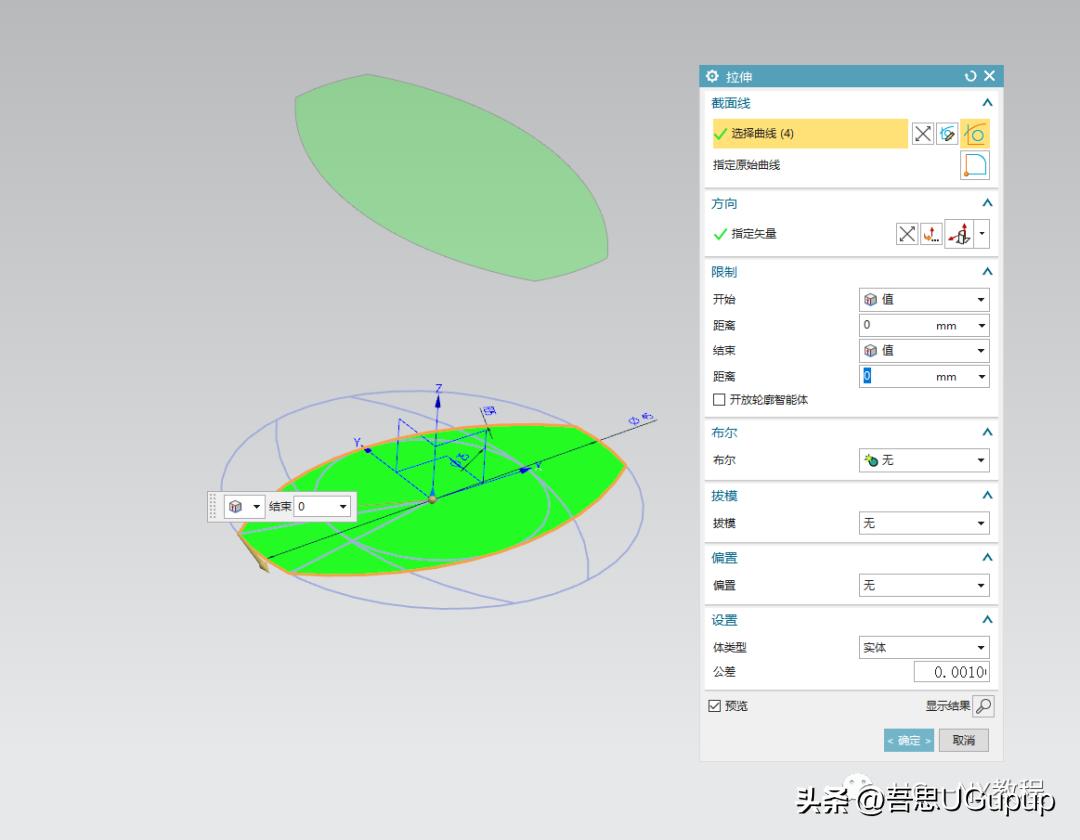This screenshot has width=1080, height=840.
Task: Confirm with the 确定 button
Action: [x=908, y=740]
